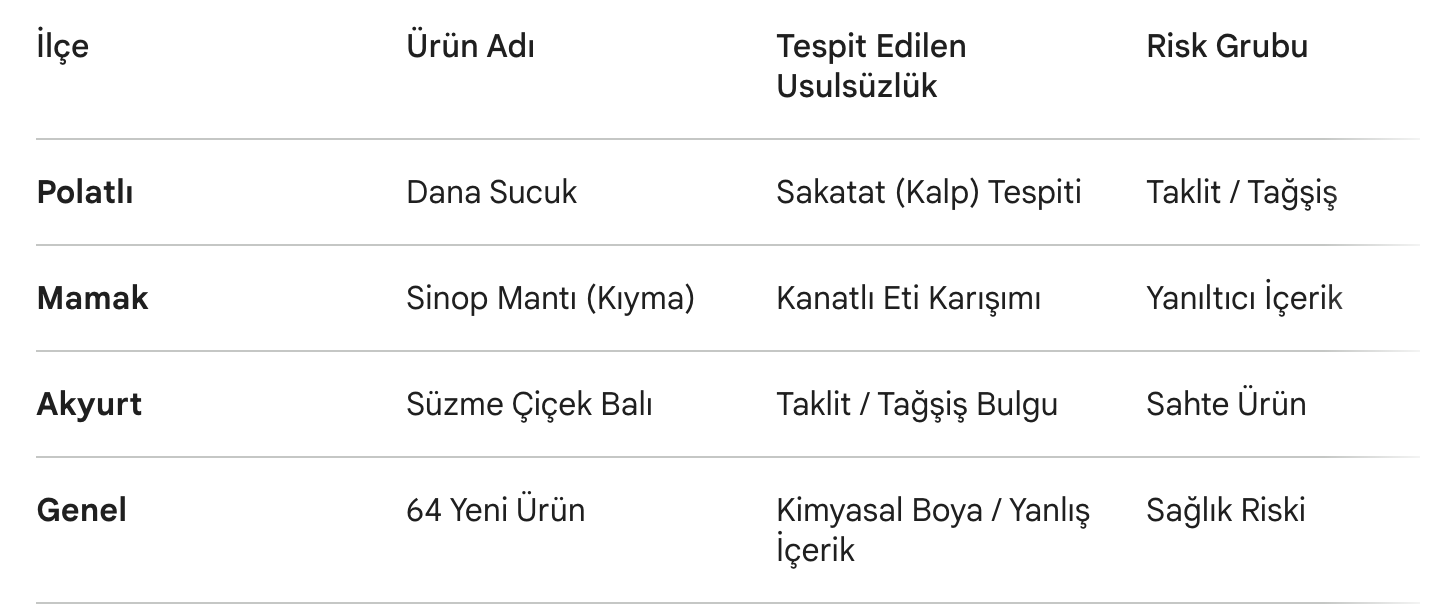Image resolution: width=1456 pixels, height=614 pixels.
Task: Click the Risk Grubu column header
Action: (x=1227, y=47)
